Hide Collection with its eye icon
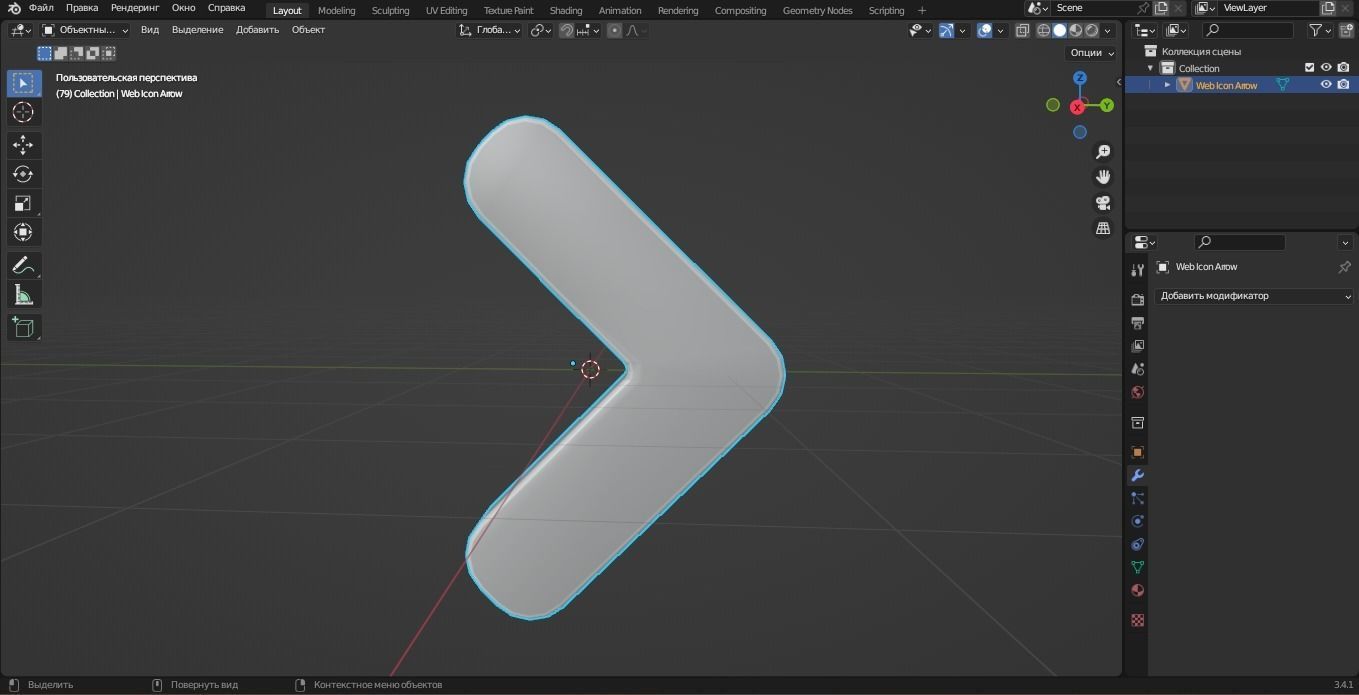The height and width of the screenshot is (695, 1359). (1326, 68)
